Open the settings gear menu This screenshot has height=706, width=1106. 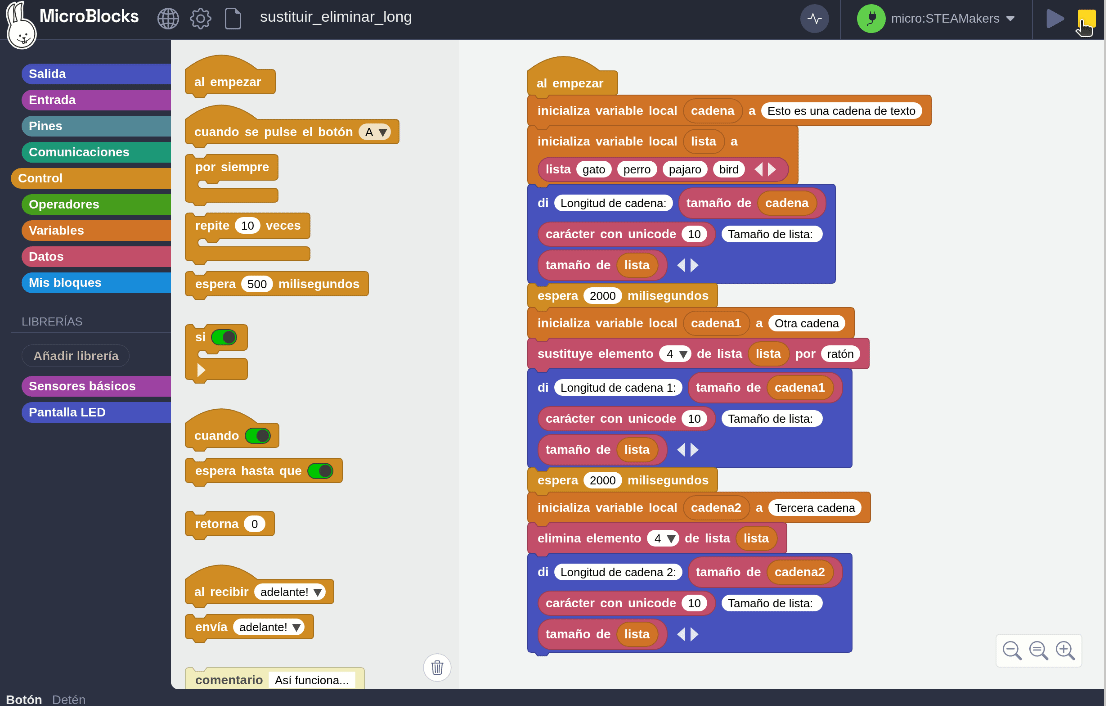click(x=200, y=18)
